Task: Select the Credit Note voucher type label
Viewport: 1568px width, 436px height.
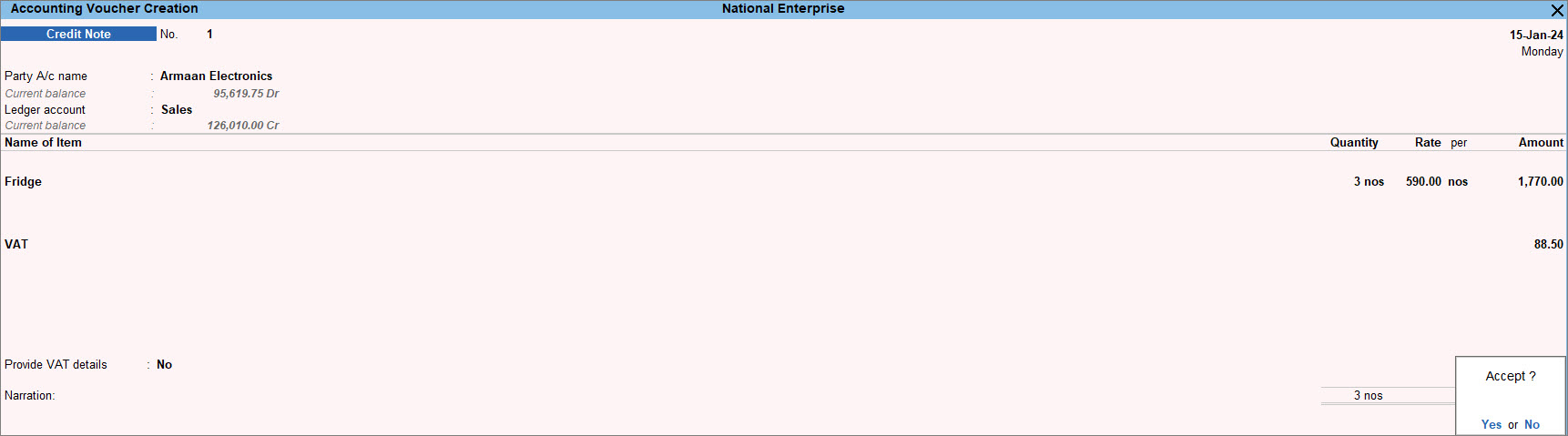Action: tap(78, 34)
